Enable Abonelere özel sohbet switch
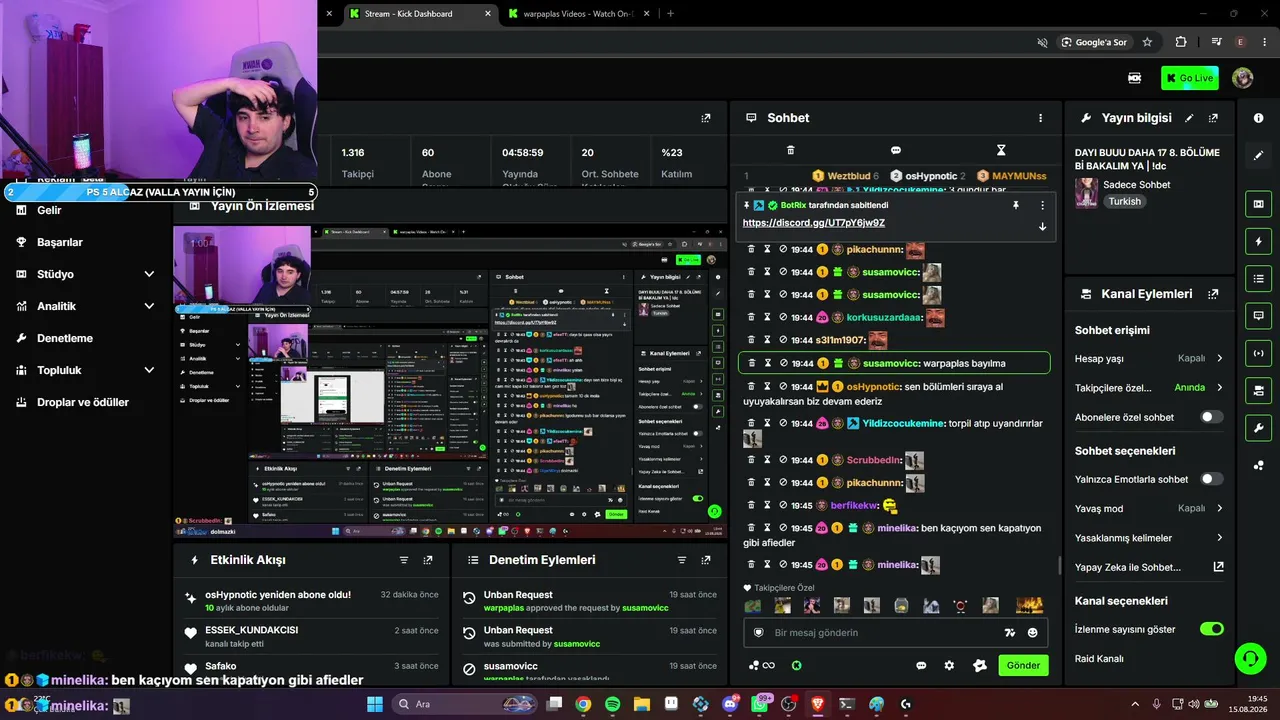The height and width of the screenshot is (720, 1280). pos(1211,417)
